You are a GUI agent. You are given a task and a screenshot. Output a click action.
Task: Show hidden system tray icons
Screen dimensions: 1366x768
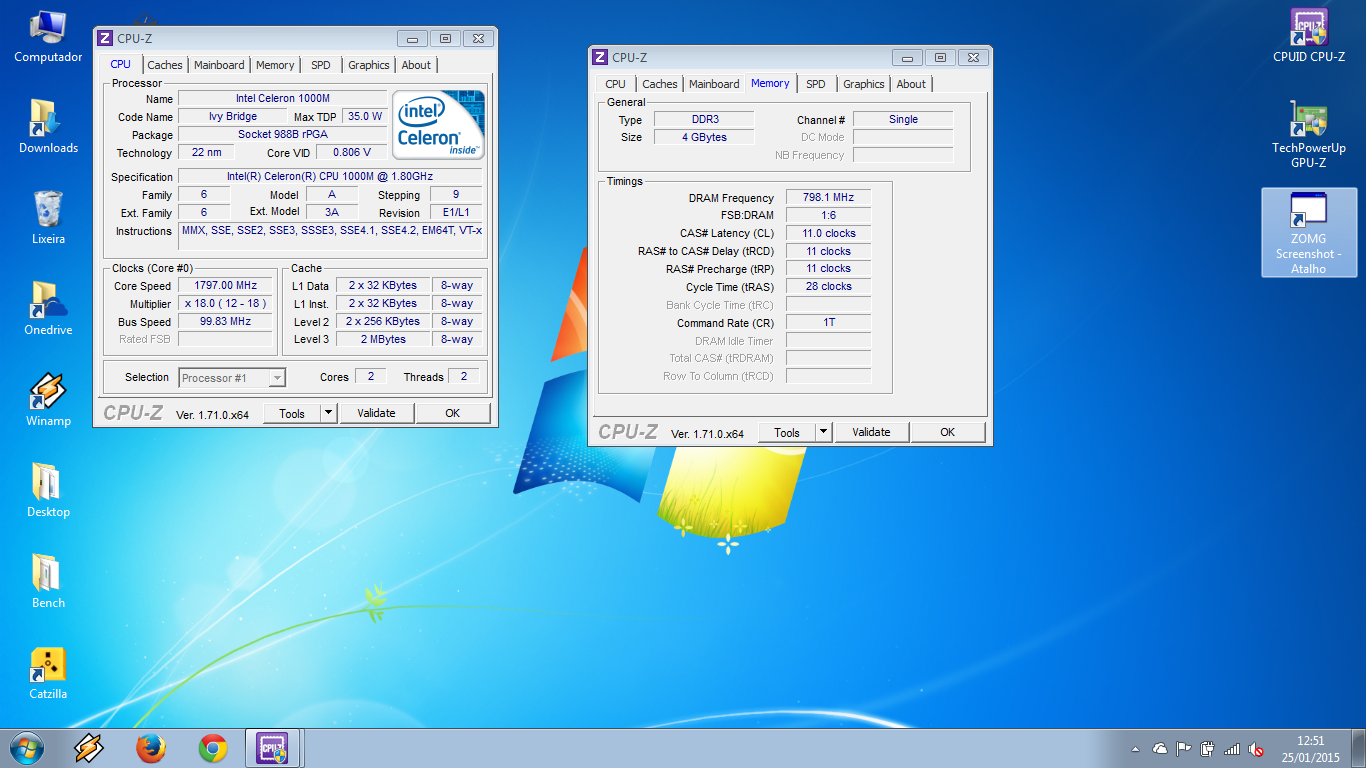(x=1135, y=749)
